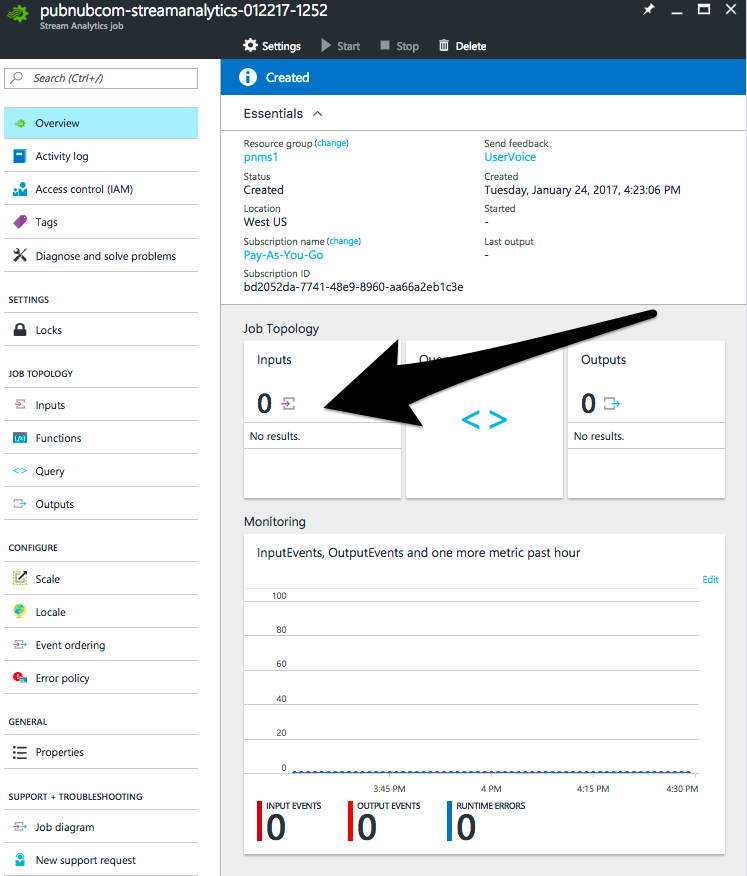This screenshot has height=876, width=747.
Task: Pin the blade with pin icon
Action: (649, 9)
